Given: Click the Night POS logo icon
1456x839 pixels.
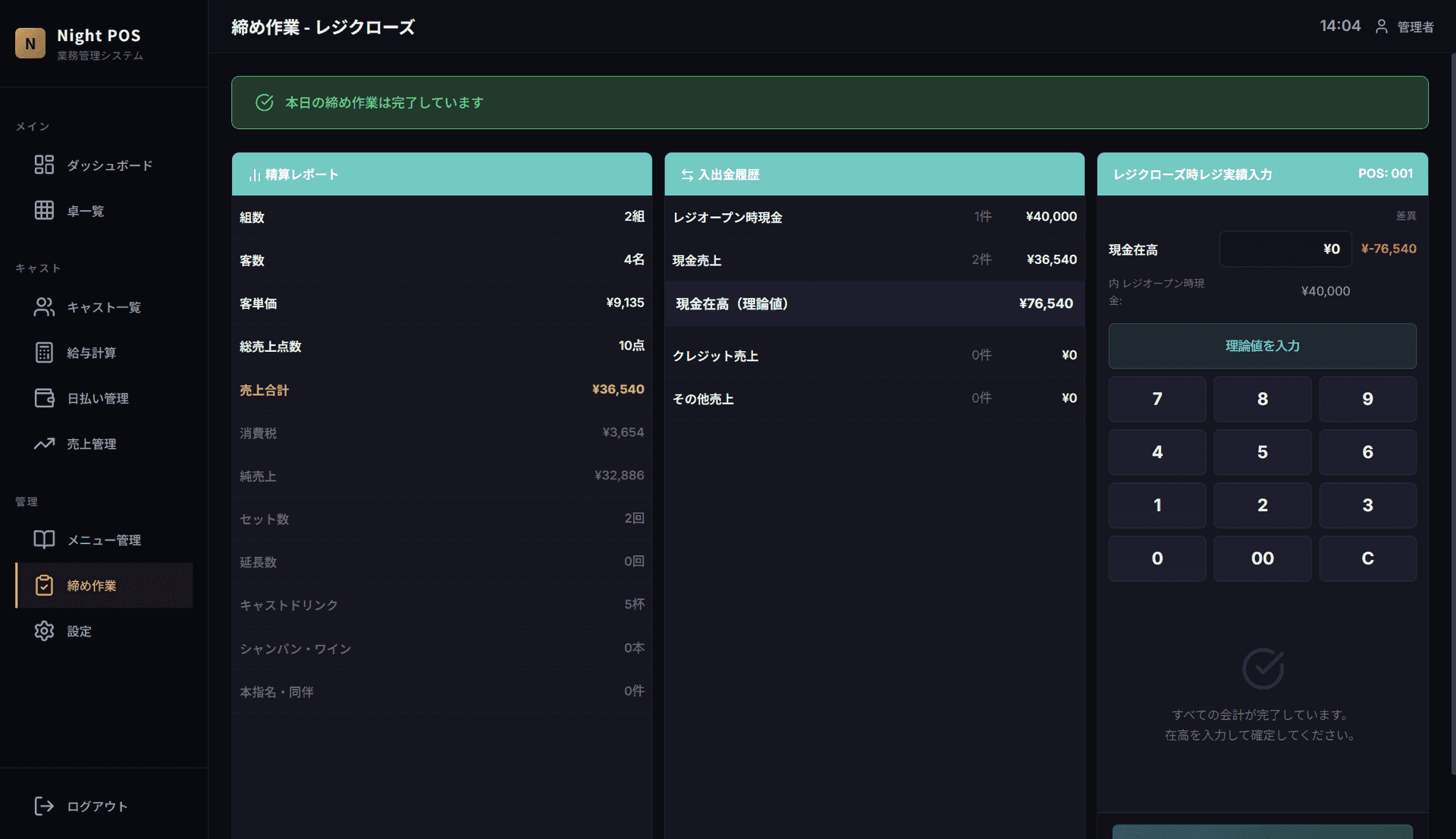Looking at the screenshot, I should [x=30, y=43].
